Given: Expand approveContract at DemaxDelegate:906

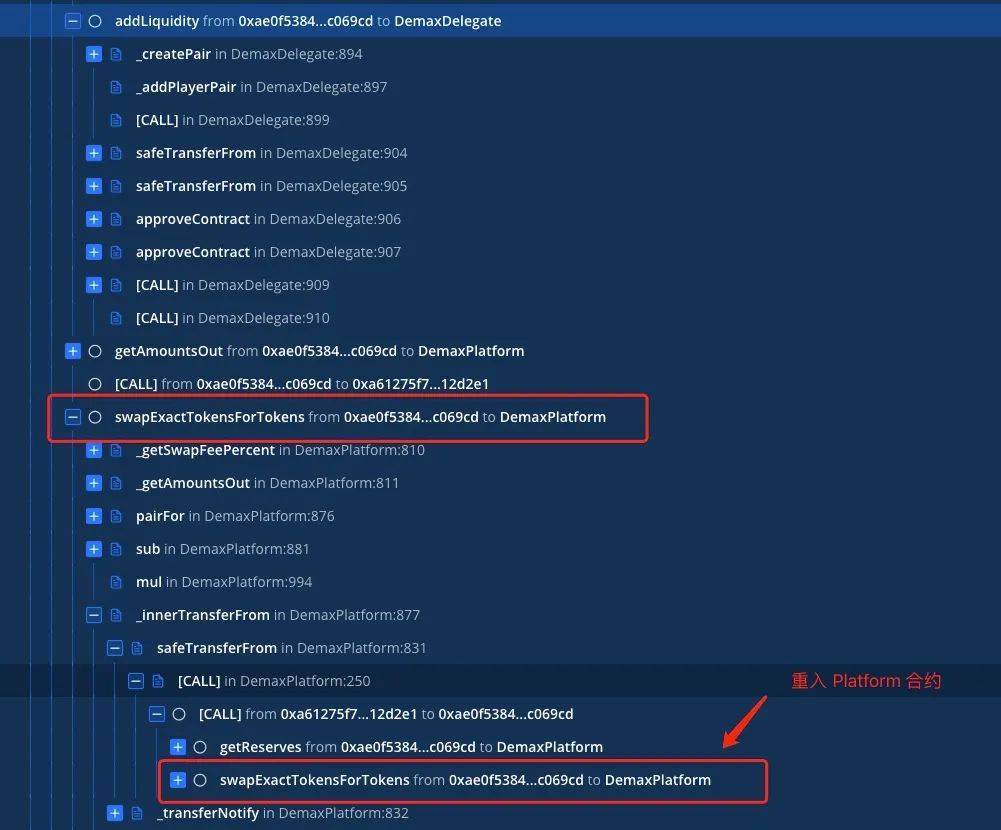Looking at the screenshot, I should point(93,219).
